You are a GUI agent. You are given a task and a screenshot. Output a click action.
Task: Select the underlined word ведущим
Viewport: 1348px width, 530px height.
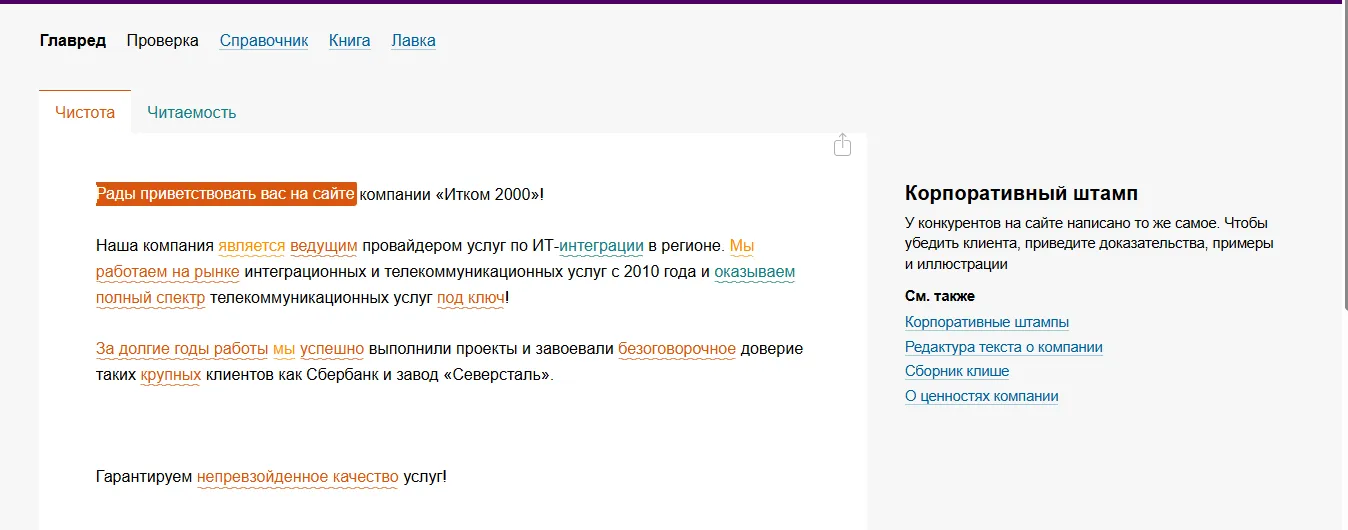click(324, 245)
